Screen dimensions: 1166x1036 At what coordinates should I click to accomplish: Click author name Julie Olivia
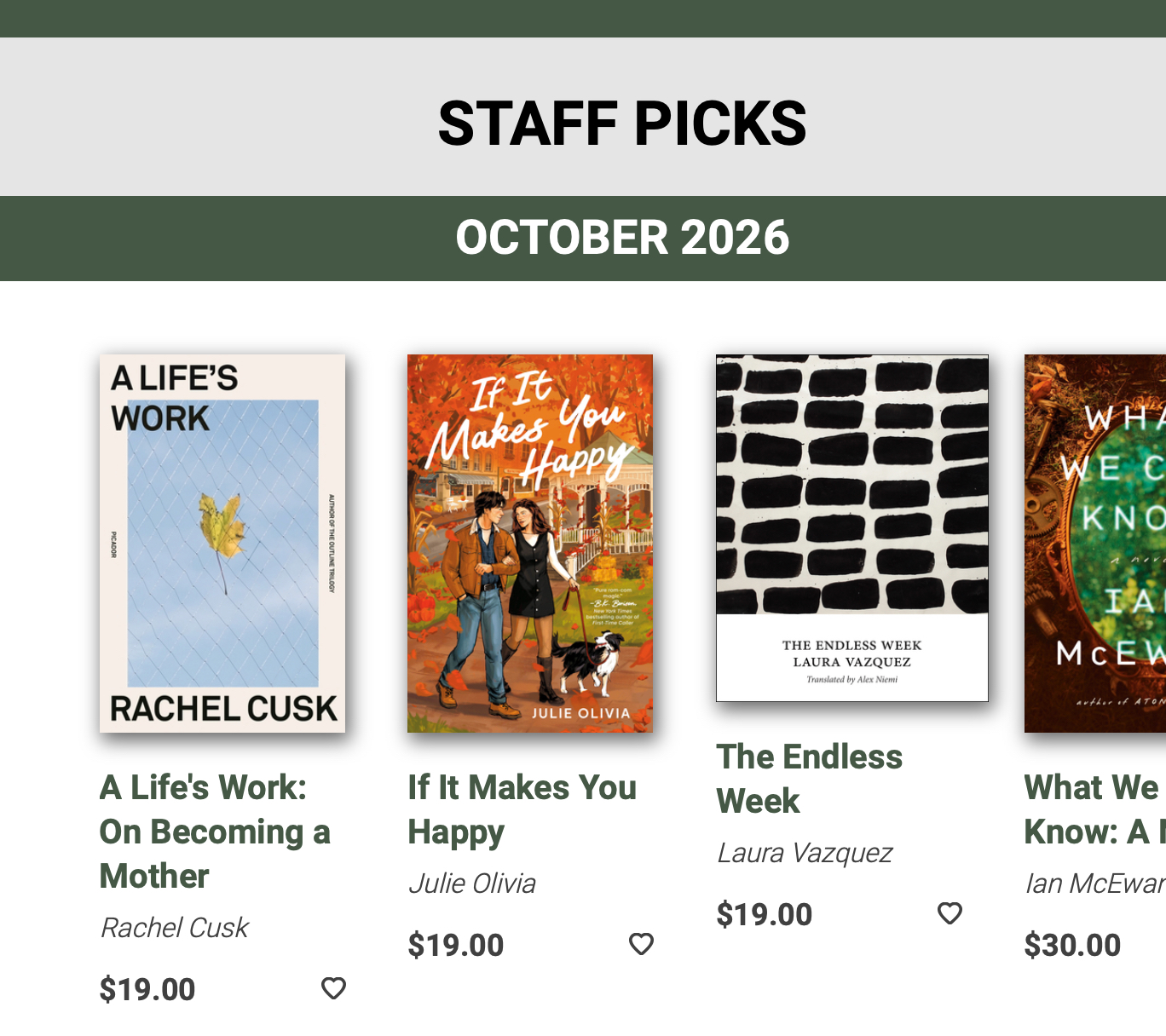click(x=472, y=883)
